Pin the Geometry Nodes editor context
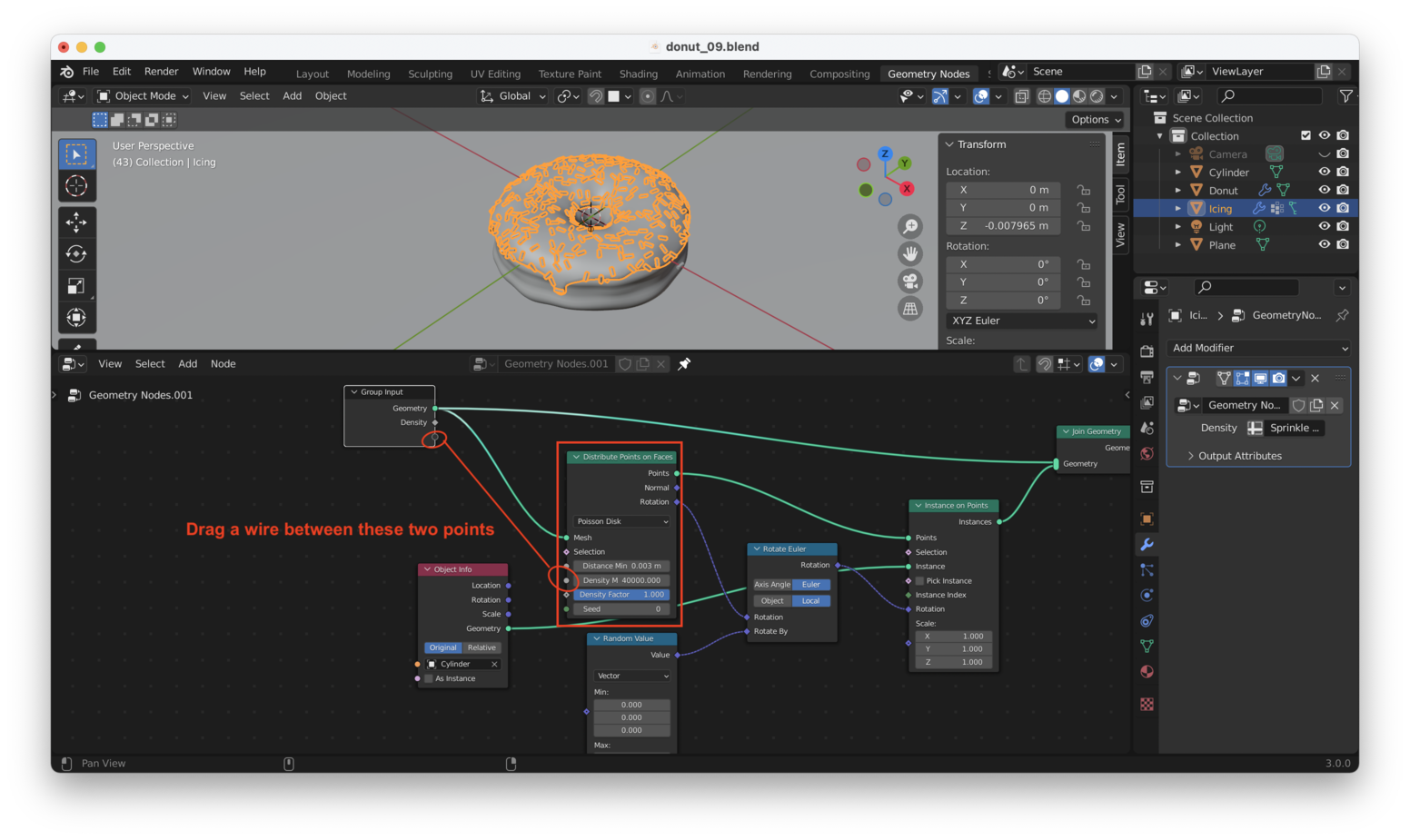Viewport: 1410px width, 840px height. [683, 363]
